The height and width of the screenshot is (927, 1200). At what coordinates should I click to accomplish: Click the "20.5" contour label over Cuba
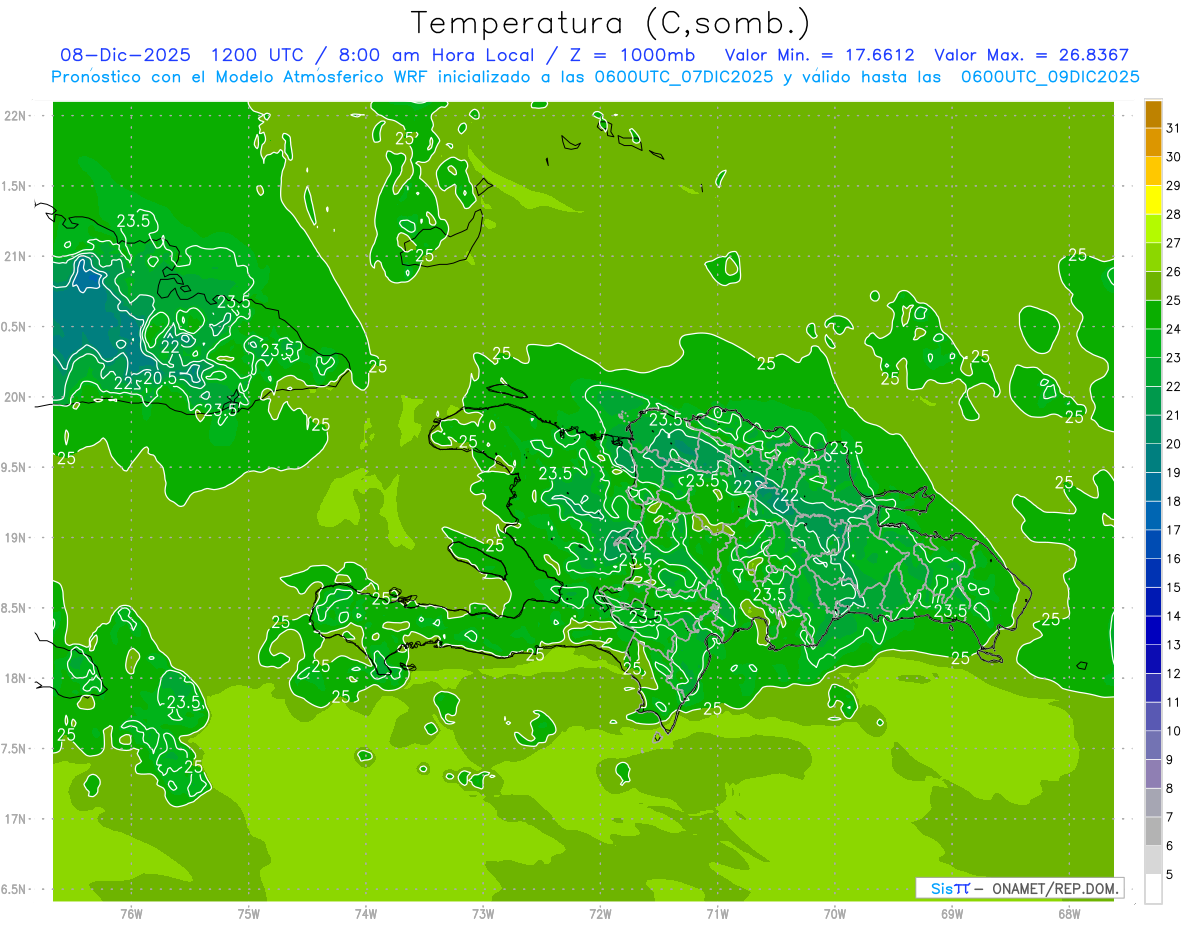pyautogui.click(x=160, y=378)
